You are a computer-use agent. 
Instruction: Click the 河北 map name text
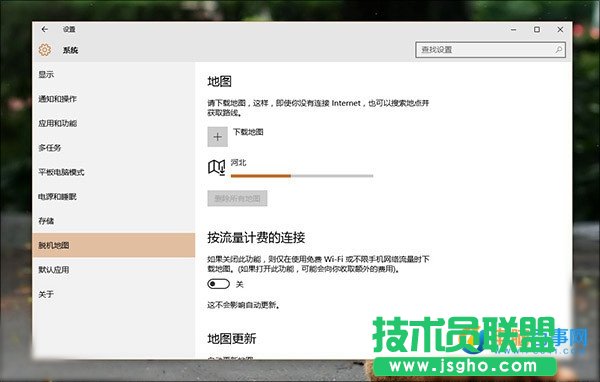[x=238, y=163]
